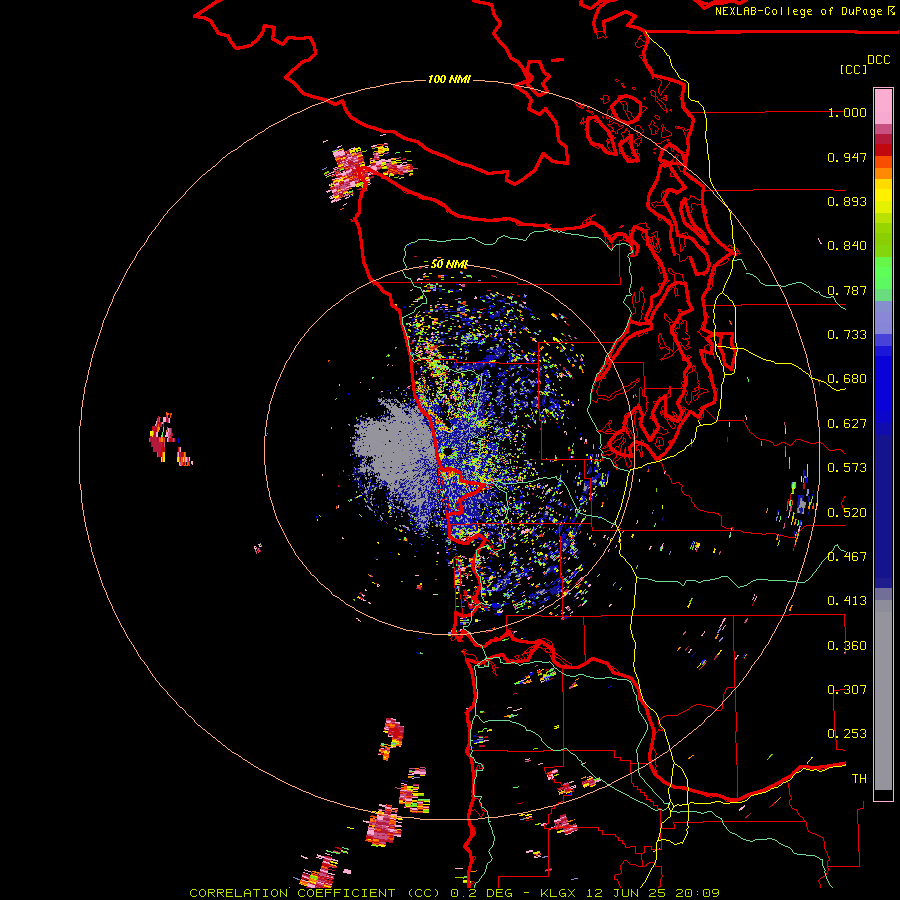Select the 0.680 scale value
900x900 pixels.
[847, 379]
